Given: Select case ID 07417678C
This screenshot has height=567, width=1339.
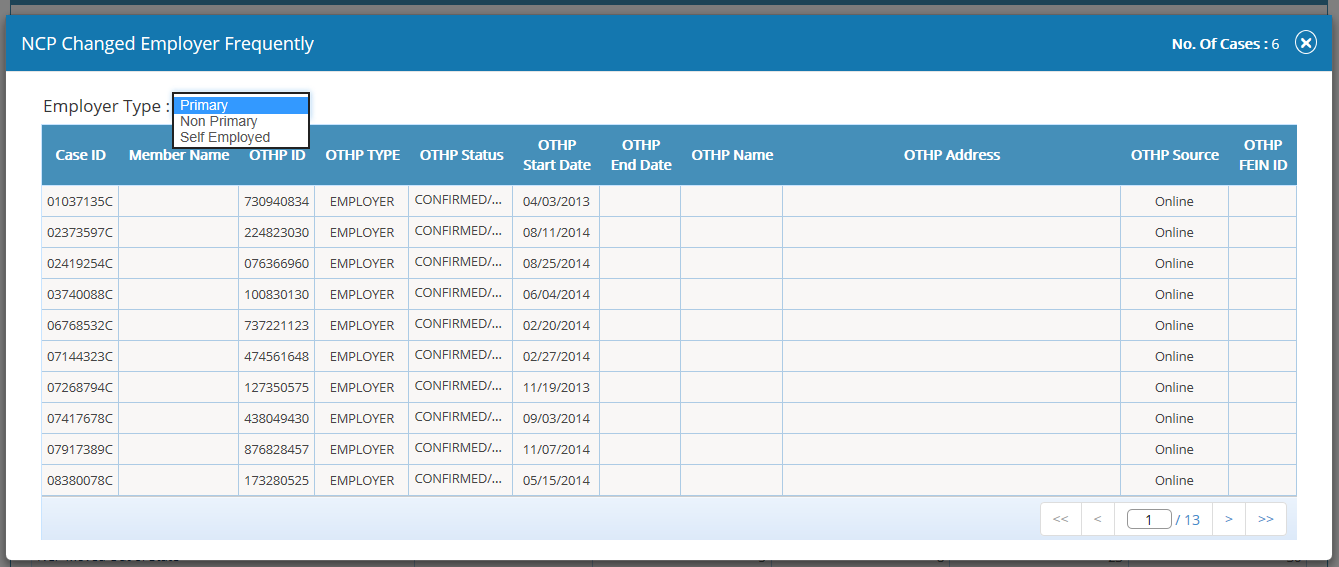Looking at the screenshot, I should tap(80, 418).
